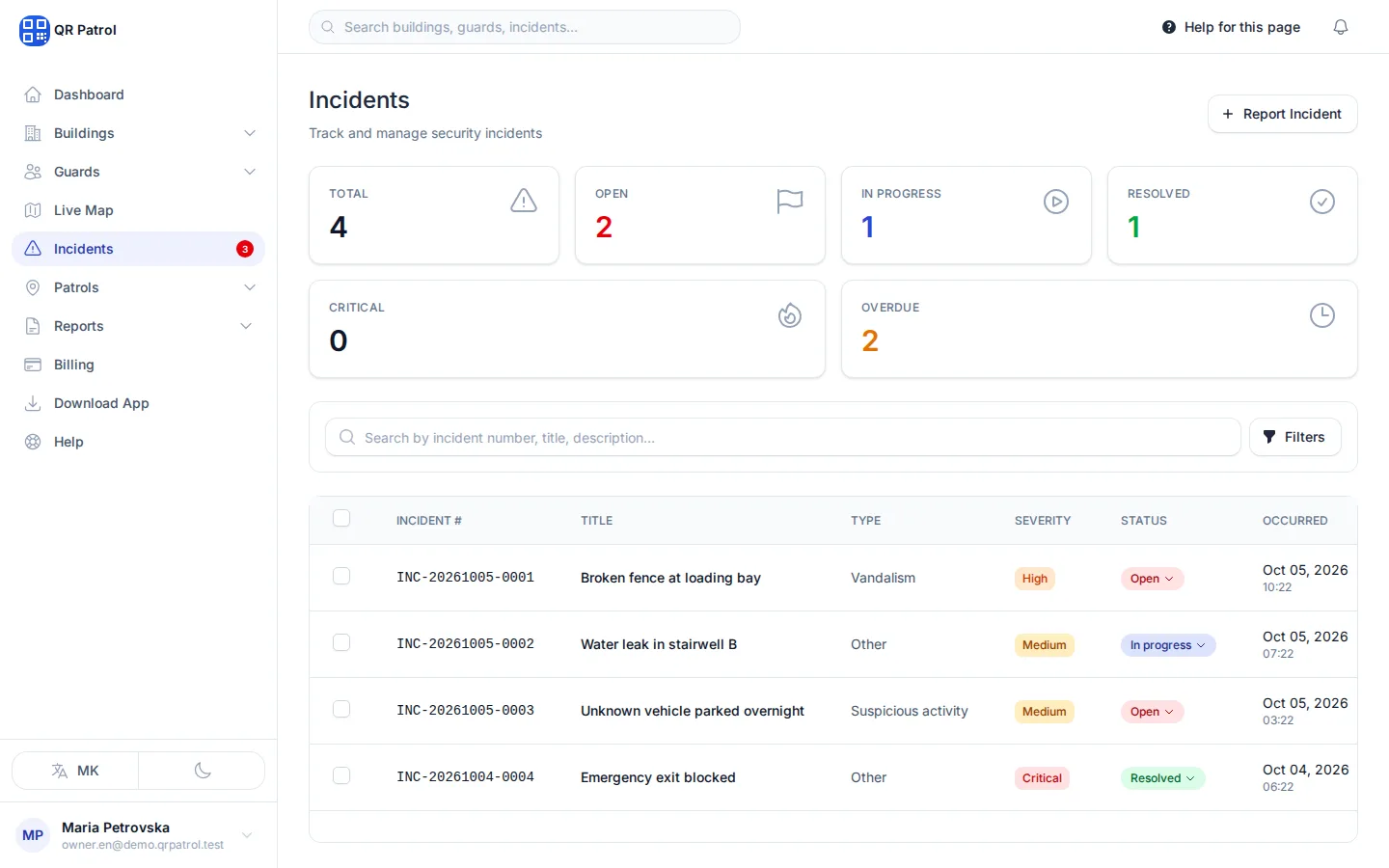The width and height of the screenshot is (1389, 868).
Task: Check the box for INC-20261005-0003
Action: coord(341,709)
